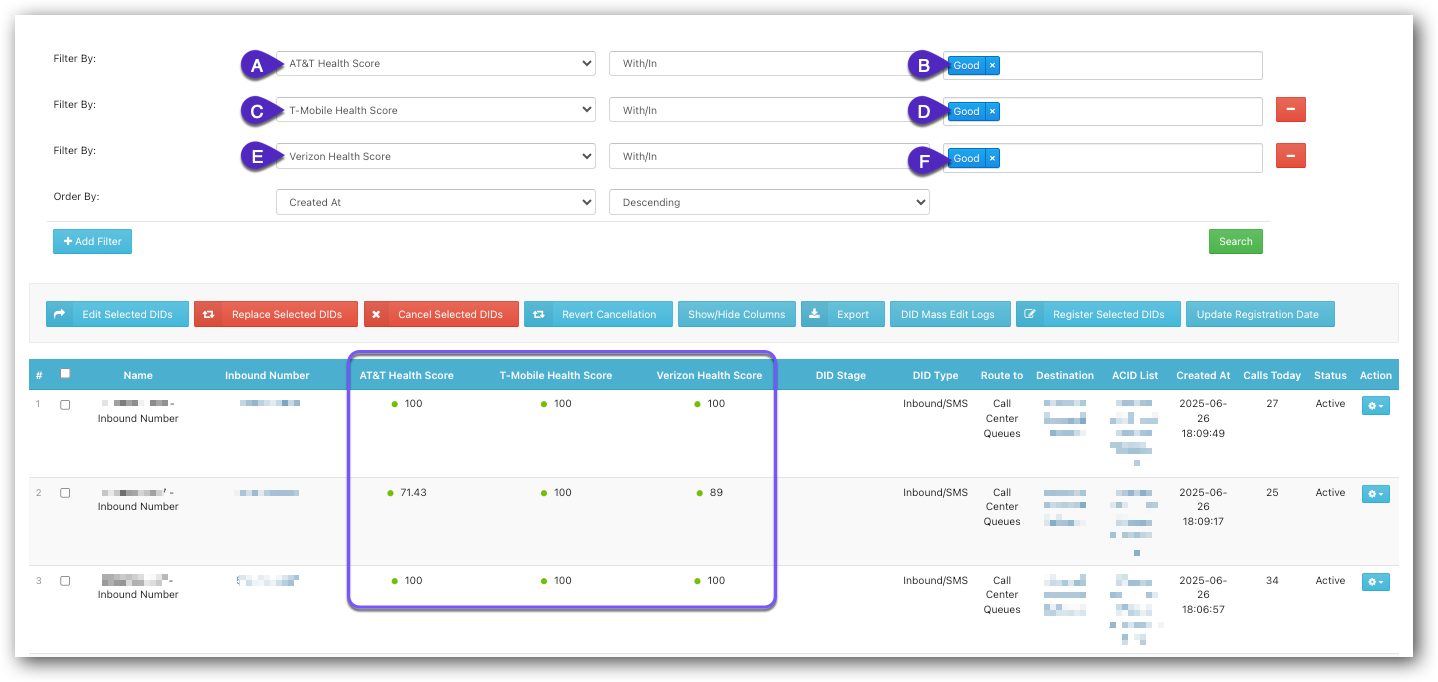The height and width of the screenshot is (682, 1438).
Task: Open the AT&T Health Score filter dropdown
Action: tap(435, 64)
